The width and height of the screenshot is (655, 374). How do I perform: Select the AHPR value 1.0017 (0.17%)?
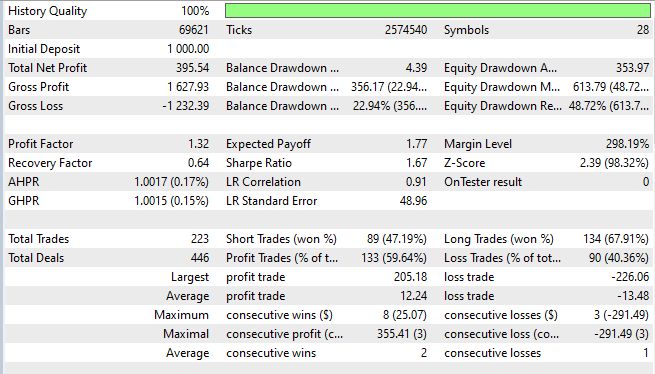tap(171, 182)
